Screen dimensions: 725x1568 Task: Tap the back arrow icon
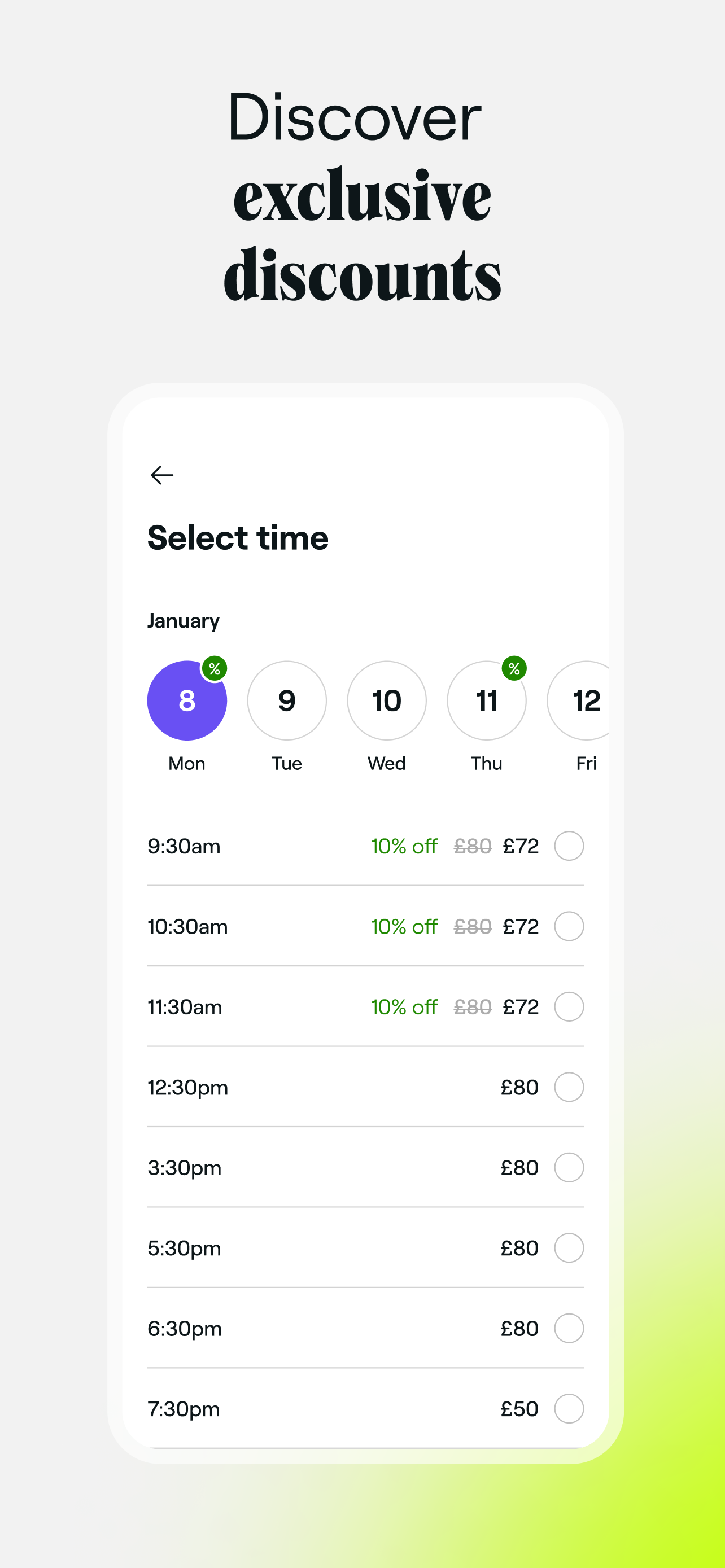pyautogui.click(x=162, y=475)
